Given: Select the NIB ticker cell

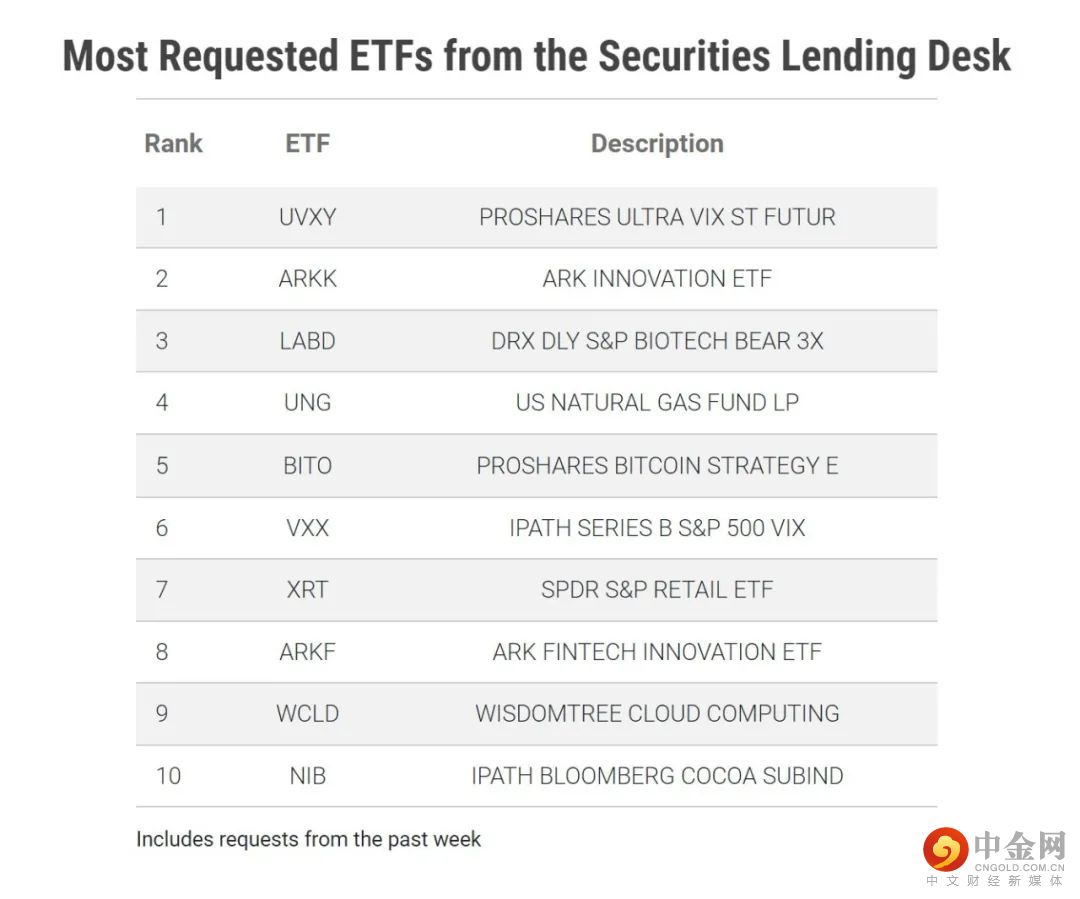Looking at the screenshot, I should (x=307, y=776).
